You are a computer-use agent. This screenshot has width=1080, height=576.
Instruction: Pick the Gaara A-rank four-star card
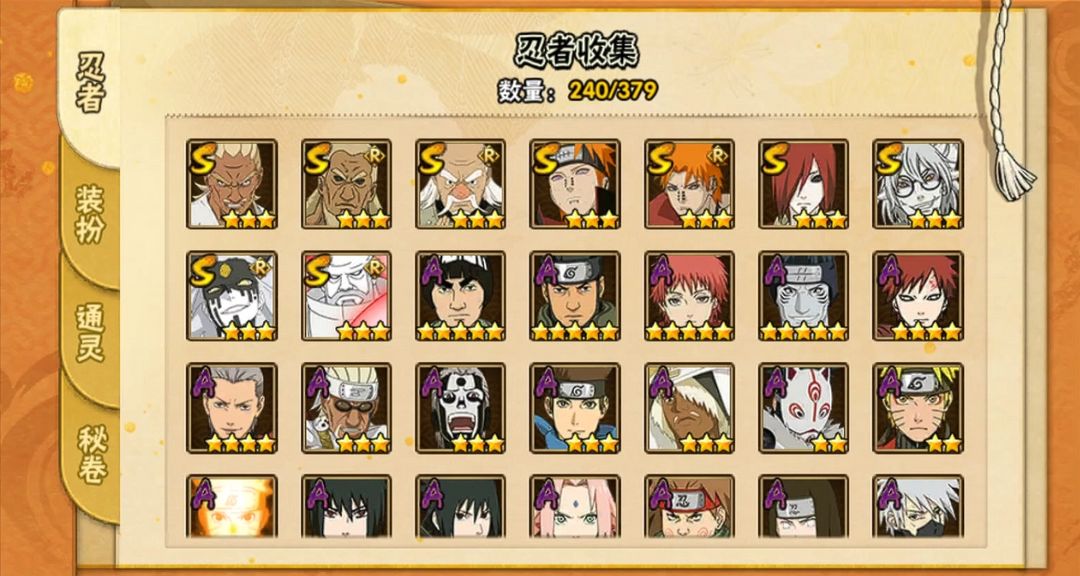(918, 296)
